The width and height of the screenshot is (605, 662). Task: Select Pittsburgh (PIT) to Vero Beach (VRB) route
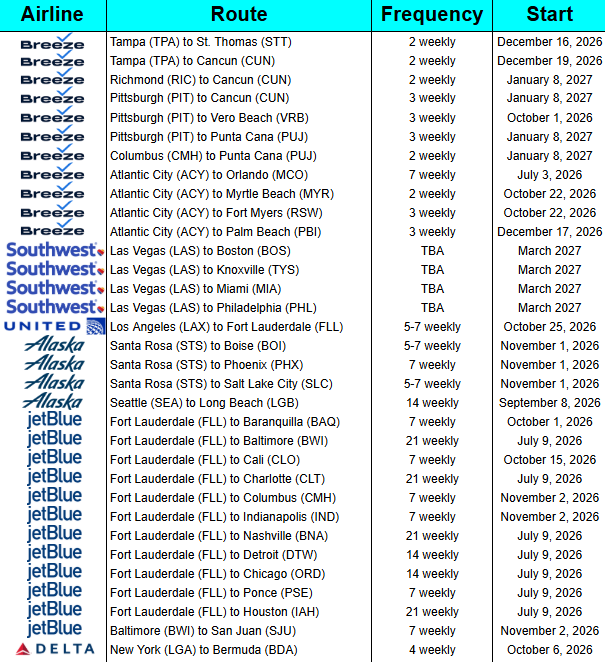[209, 118]
